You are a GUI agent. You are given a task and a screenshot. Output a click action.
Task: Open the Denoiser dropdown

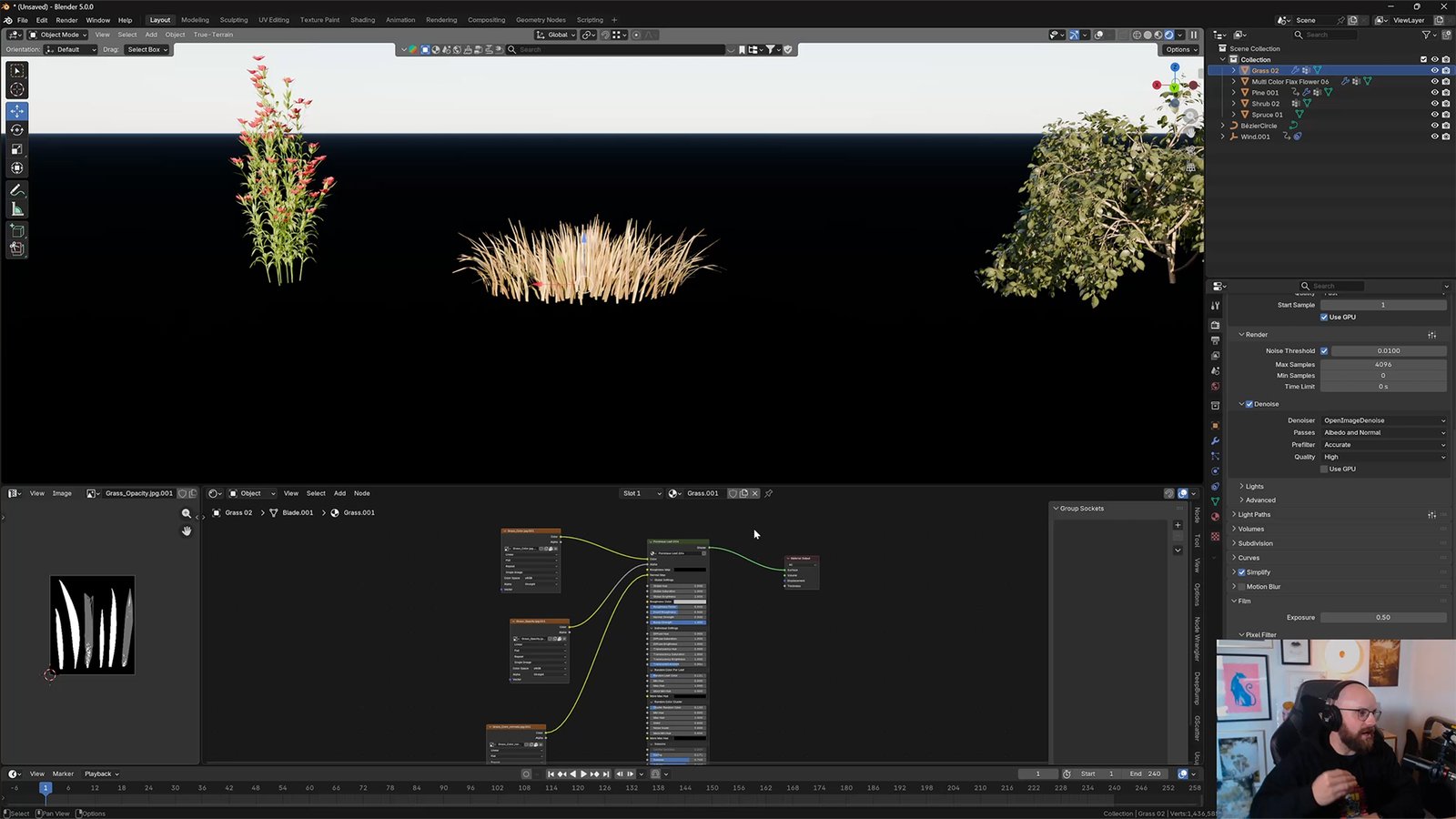tap(1383, 420)
